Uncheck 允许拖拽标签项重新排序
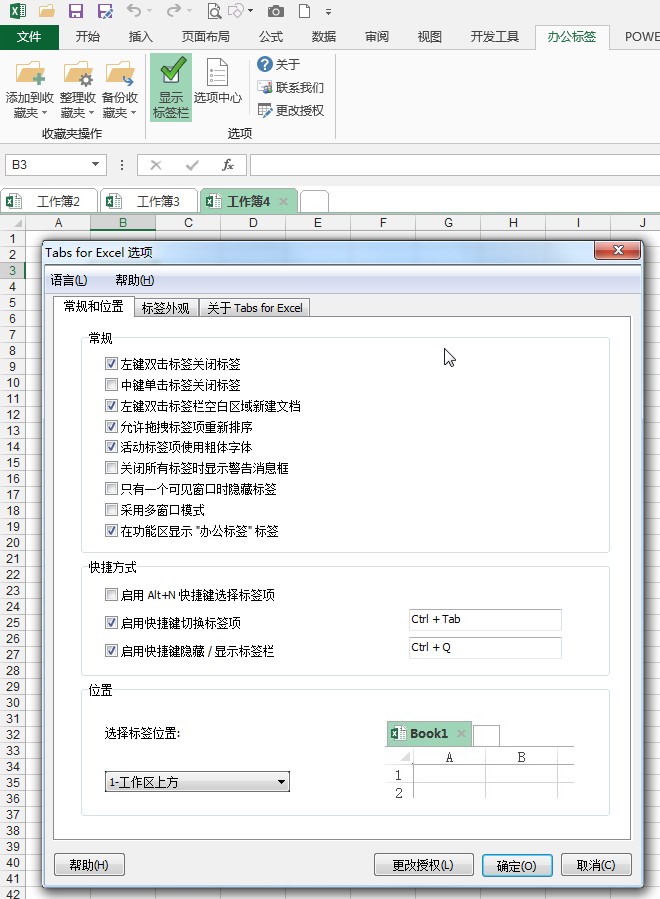The height and width of the screenshot is (899, 660). (x=111, y=426)
